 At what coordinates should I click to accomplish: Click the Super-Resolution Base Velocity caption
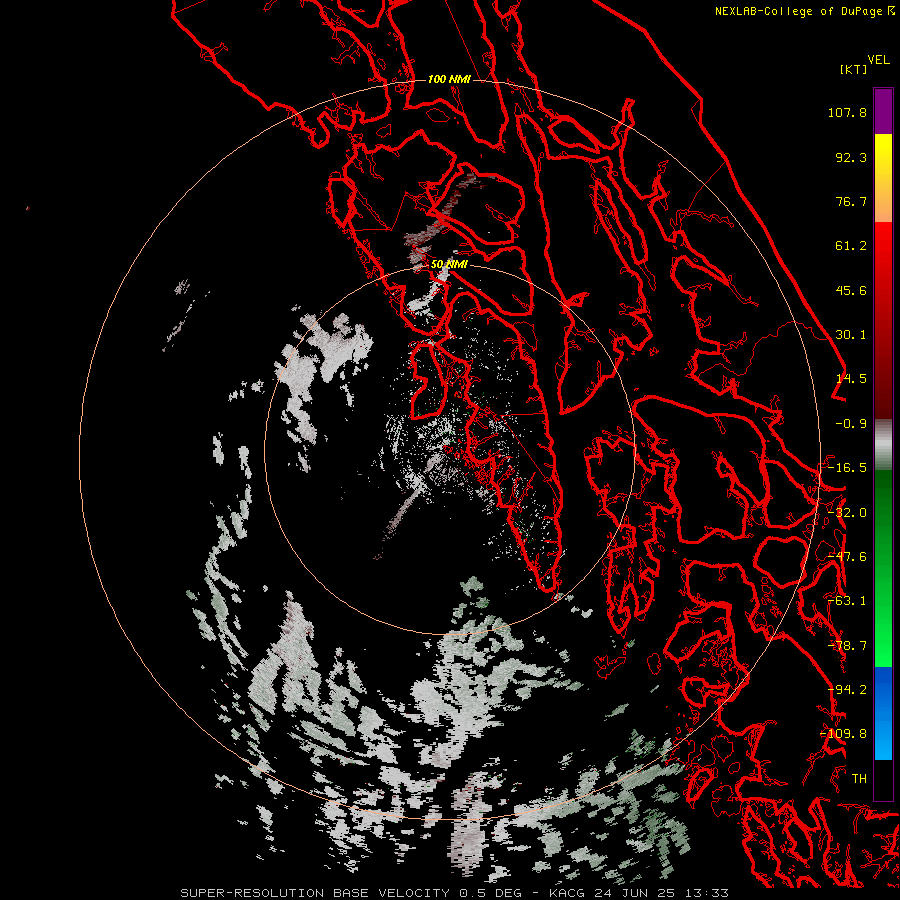click(455, 893)
